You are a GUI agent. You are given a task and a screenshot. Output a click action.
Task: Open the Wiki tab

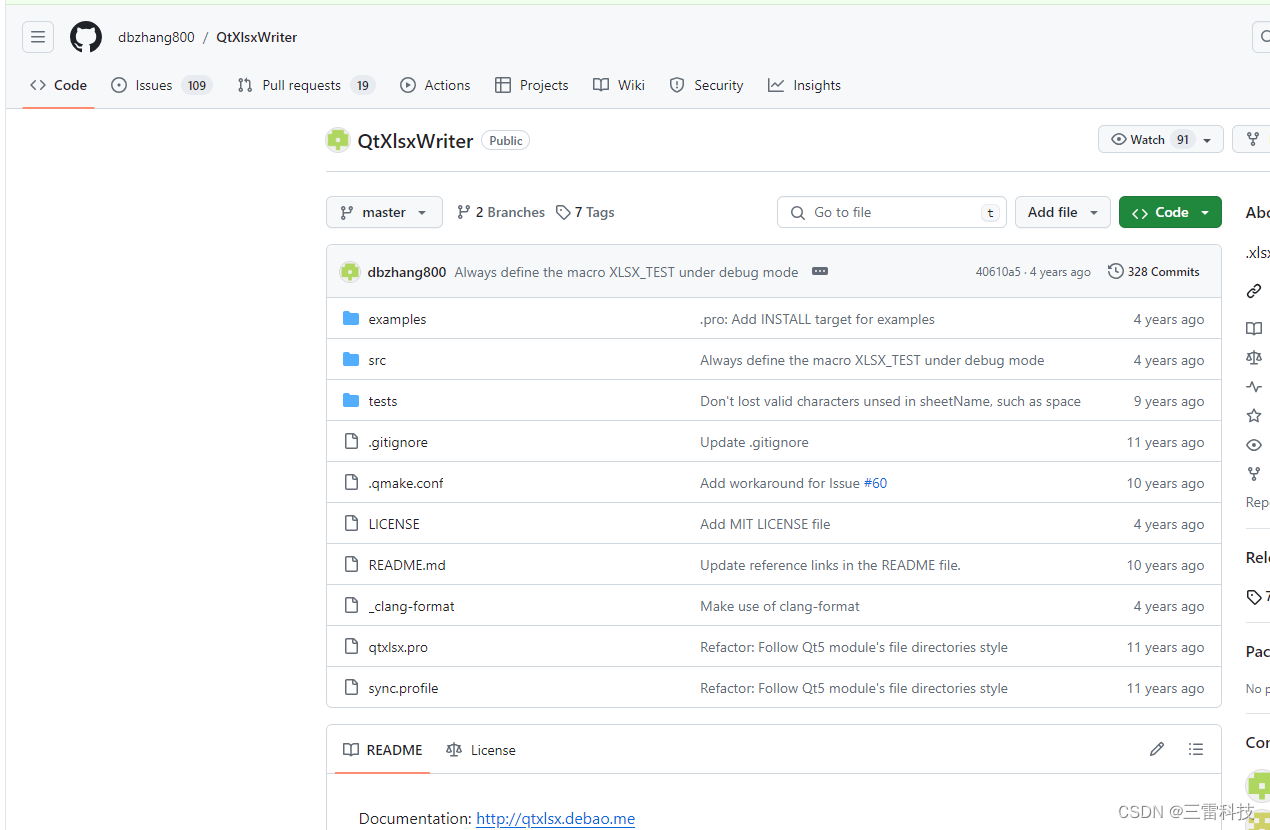click(619, 85)
